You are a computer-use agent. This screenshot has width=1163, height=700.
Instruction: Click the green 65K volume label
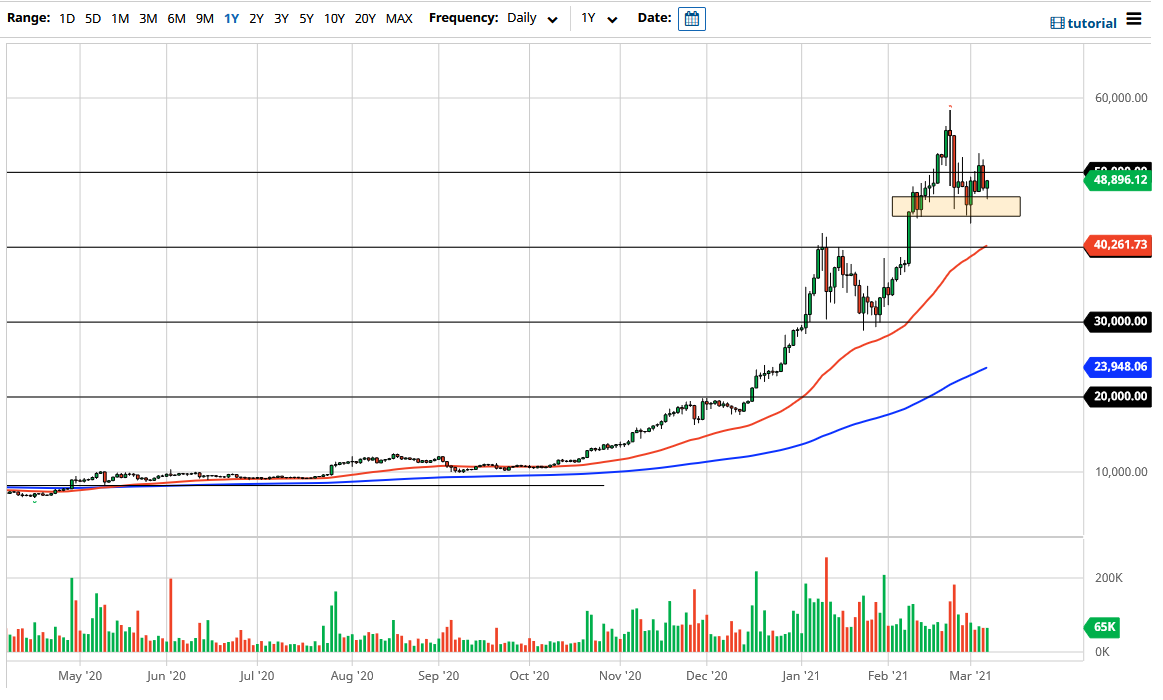(x=1104, y=628)
